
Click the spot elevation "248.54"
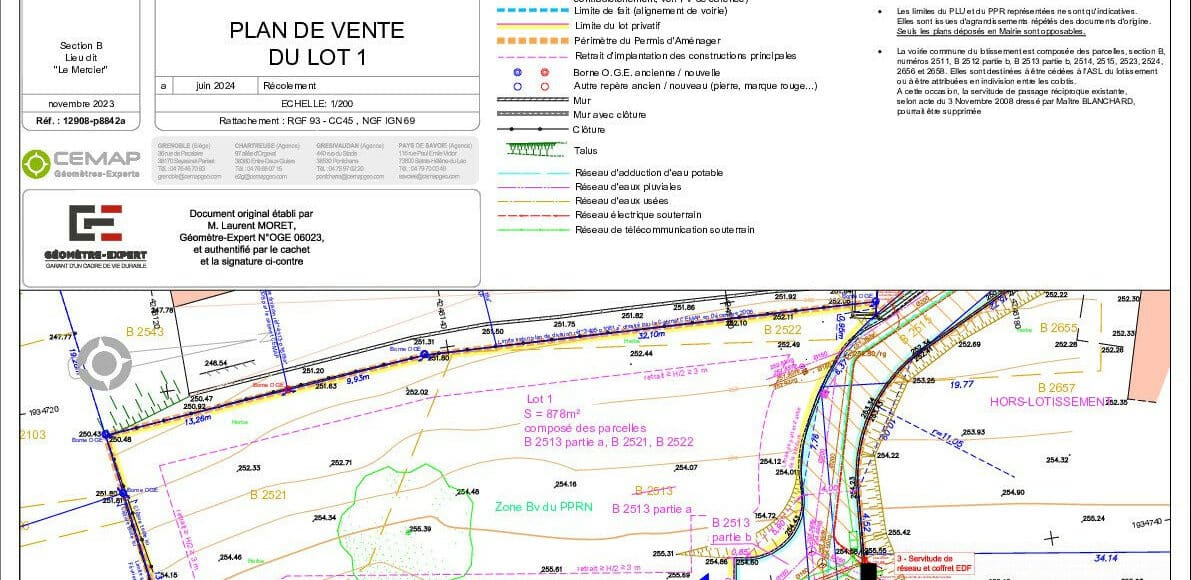tap(216, 364)
